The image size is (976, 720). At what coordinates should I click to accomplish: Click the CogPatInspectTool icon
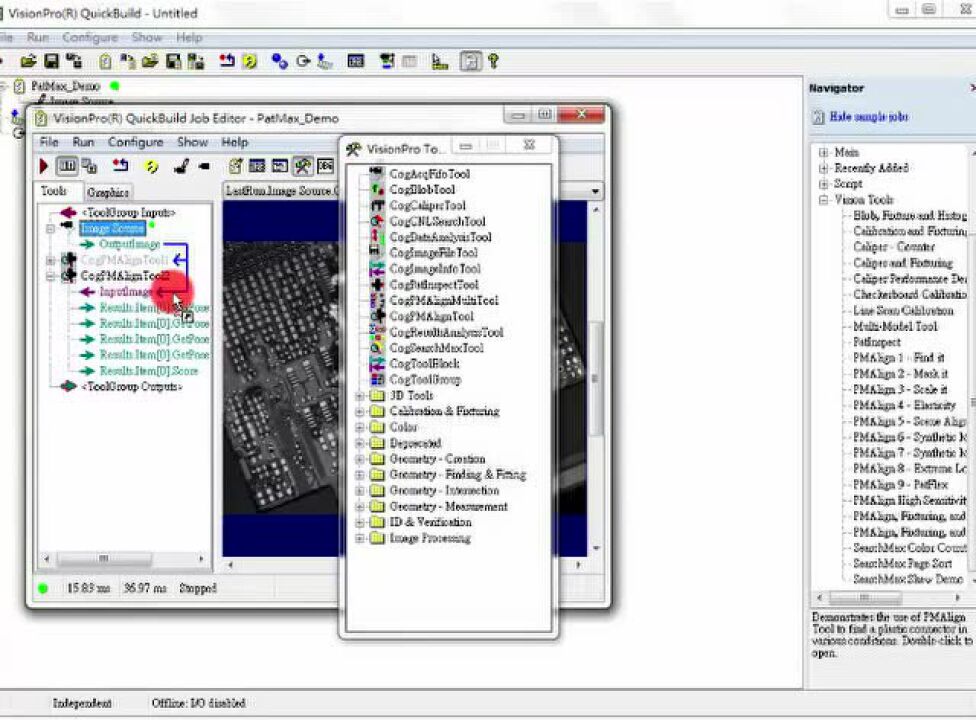(377, 284)
